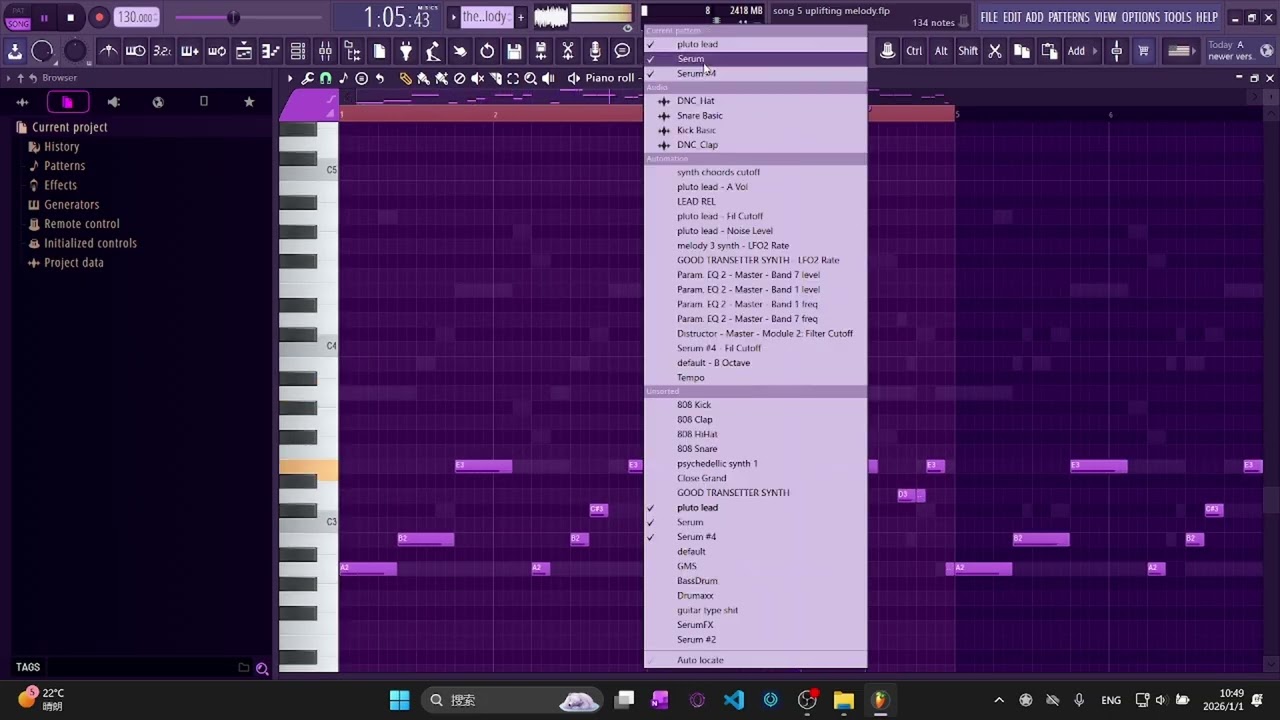Image resolution: width=1280 pixels, height=720 pixels.
Task: Open the mixer from the toolbar
Action: click(325, 51)
